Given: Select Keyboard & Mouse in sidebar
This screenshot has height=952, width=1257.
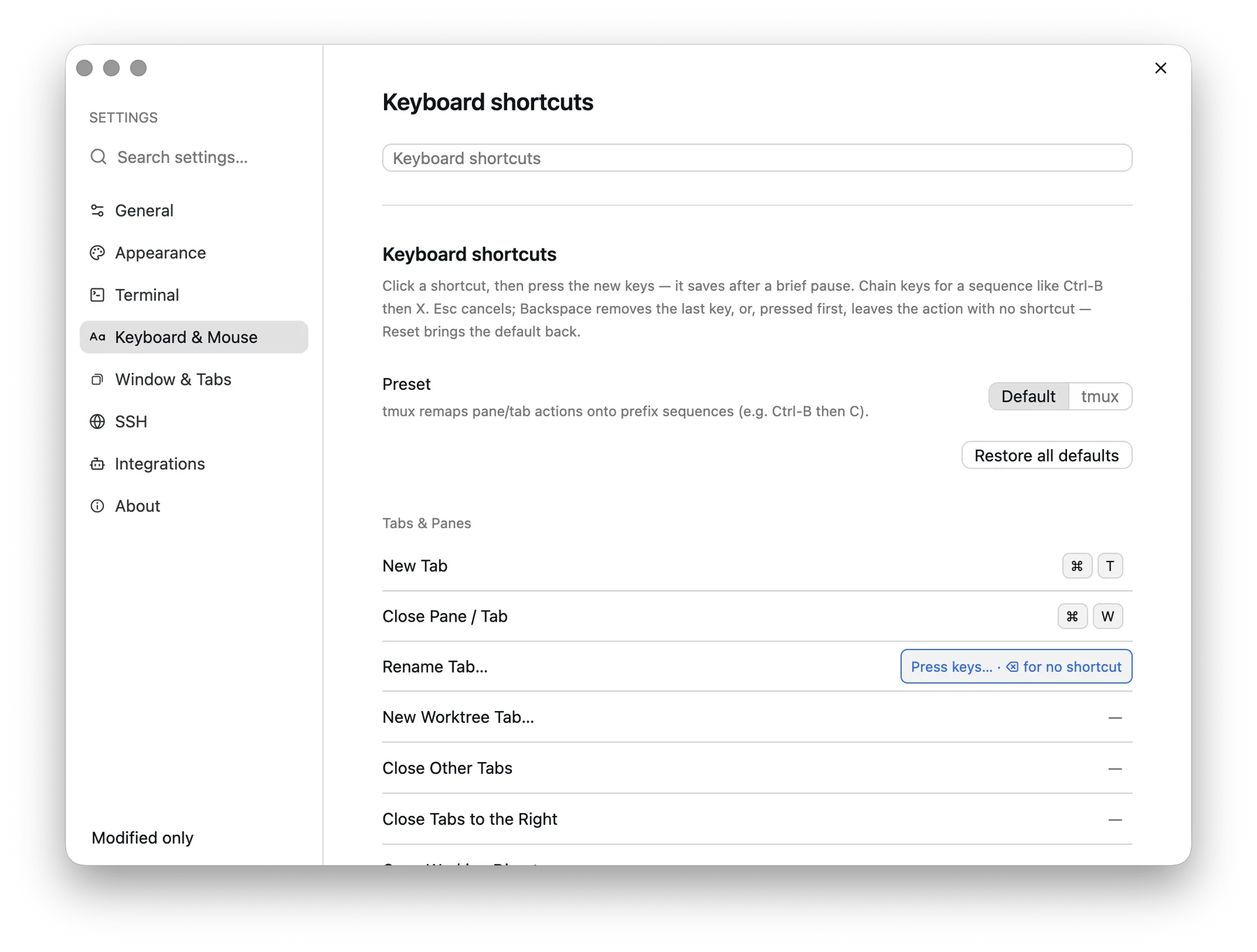Looking at the screenshot, I should 193,337.
